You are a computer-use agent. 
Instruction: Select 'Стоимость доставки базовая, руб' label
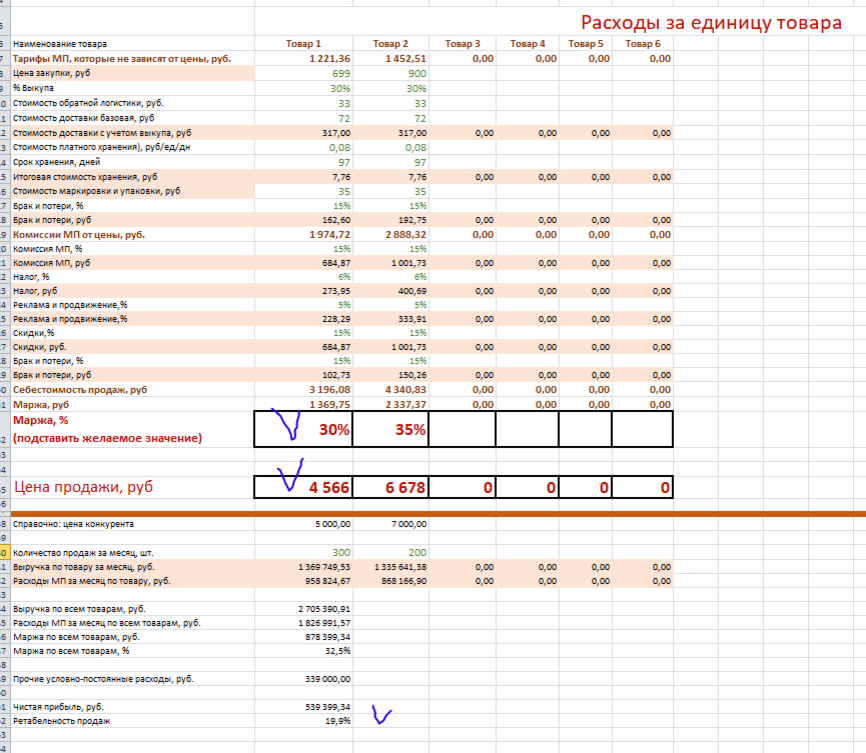[x=83, y=118]
